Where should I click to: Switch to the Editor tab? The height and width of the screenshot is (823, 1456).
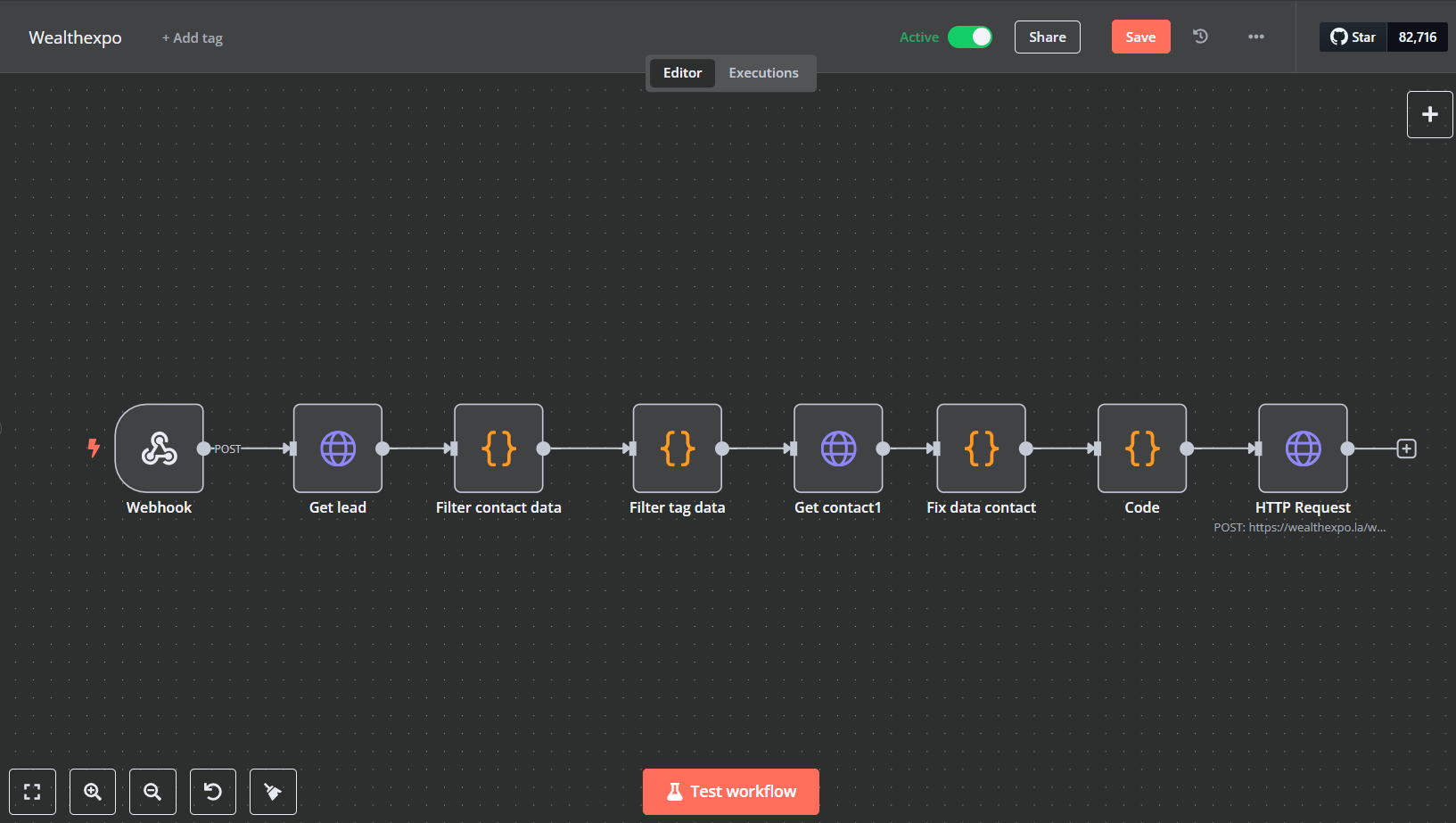pyautogui.click(x=682, y=73)
